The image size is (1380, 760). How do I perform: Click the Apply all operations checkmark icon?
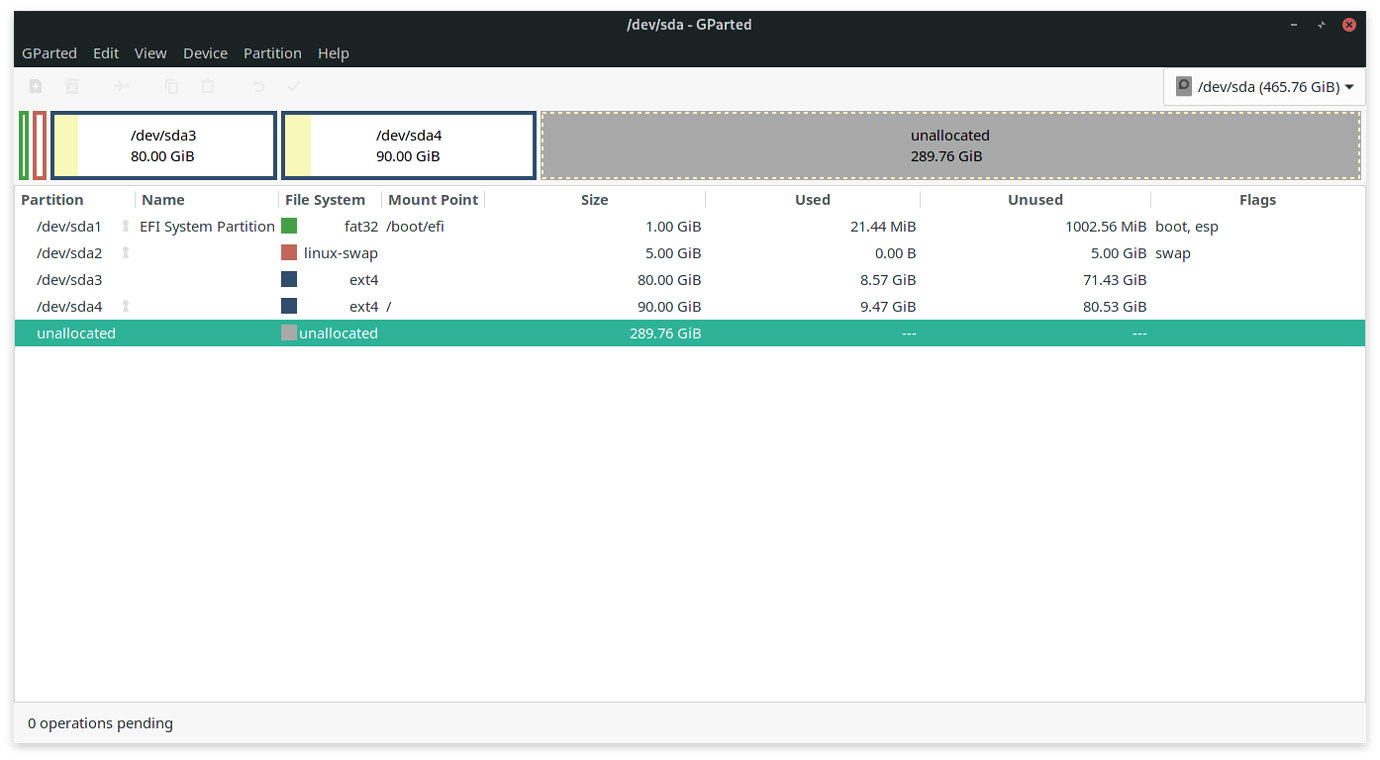[294, 87]
